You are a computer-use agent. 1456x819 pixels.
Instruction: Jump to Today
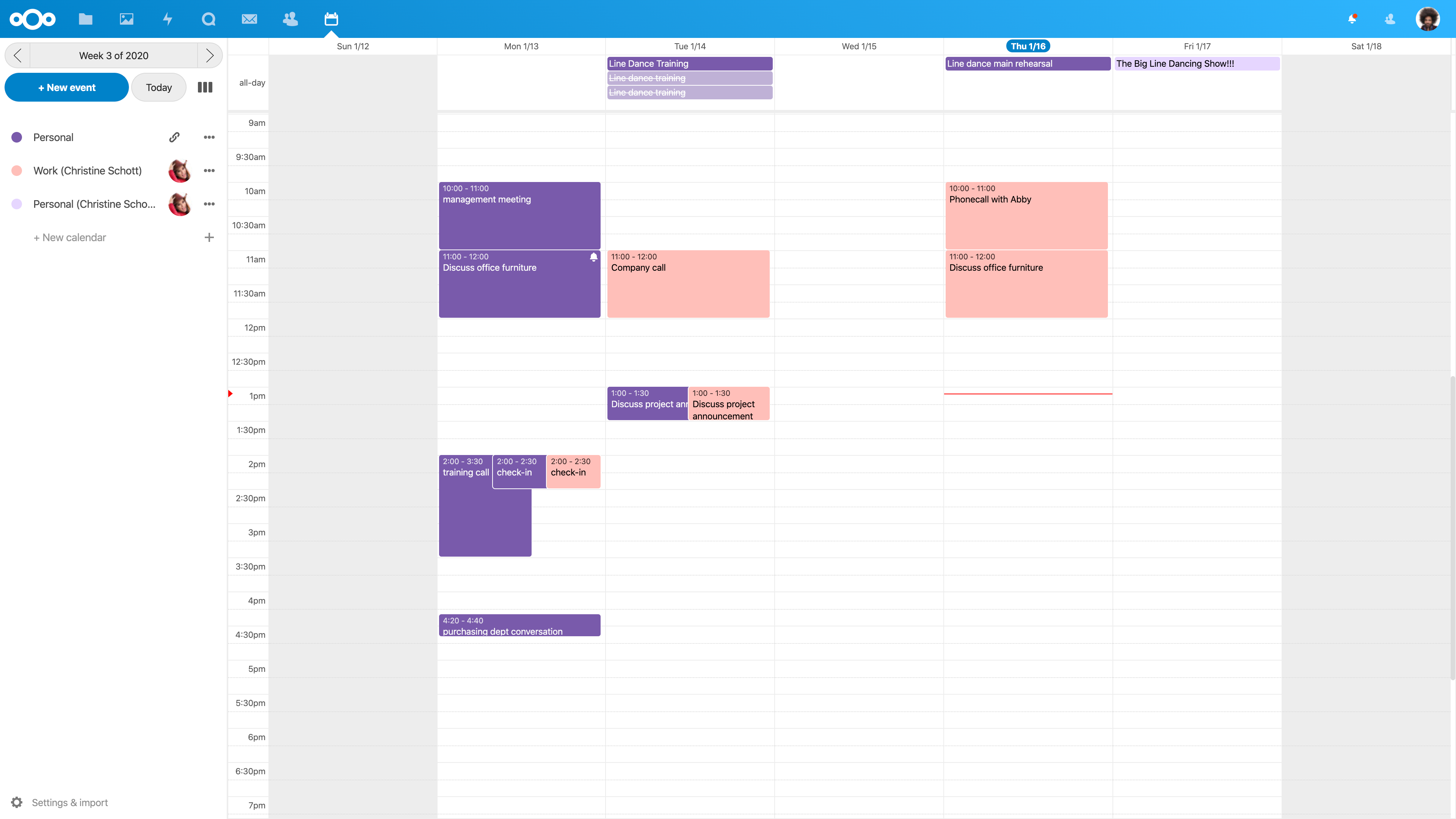159,88
